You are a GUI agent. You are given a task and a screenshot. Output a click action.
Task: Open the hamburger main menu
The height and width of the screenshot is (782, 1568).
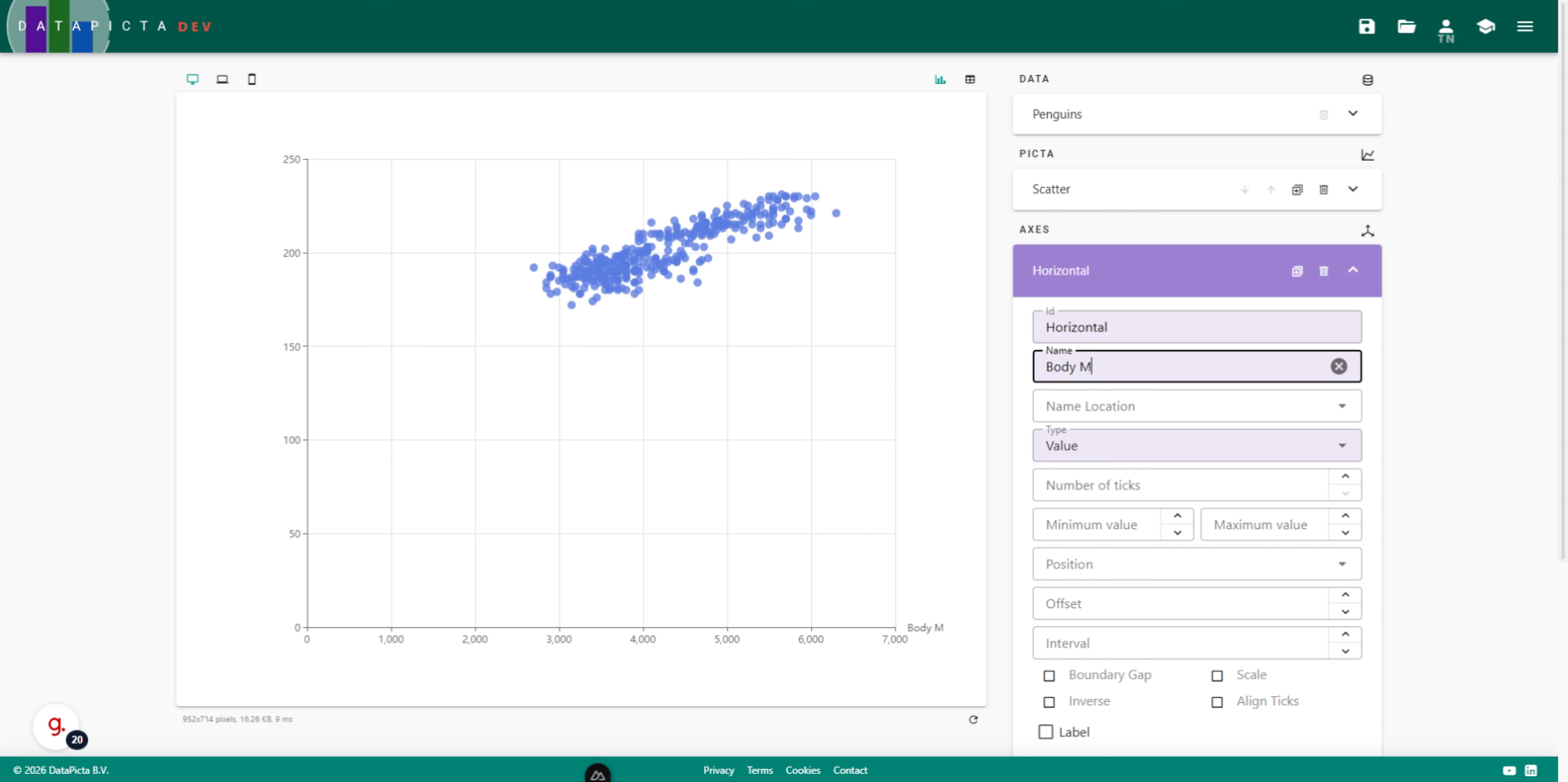tap(1525, 26)
